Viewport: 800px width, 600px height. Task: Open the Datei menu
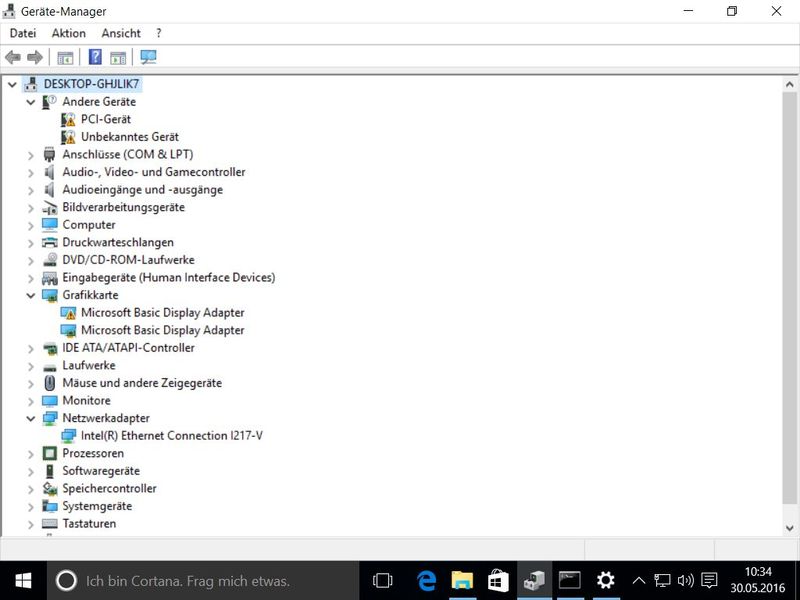[23, 33]
